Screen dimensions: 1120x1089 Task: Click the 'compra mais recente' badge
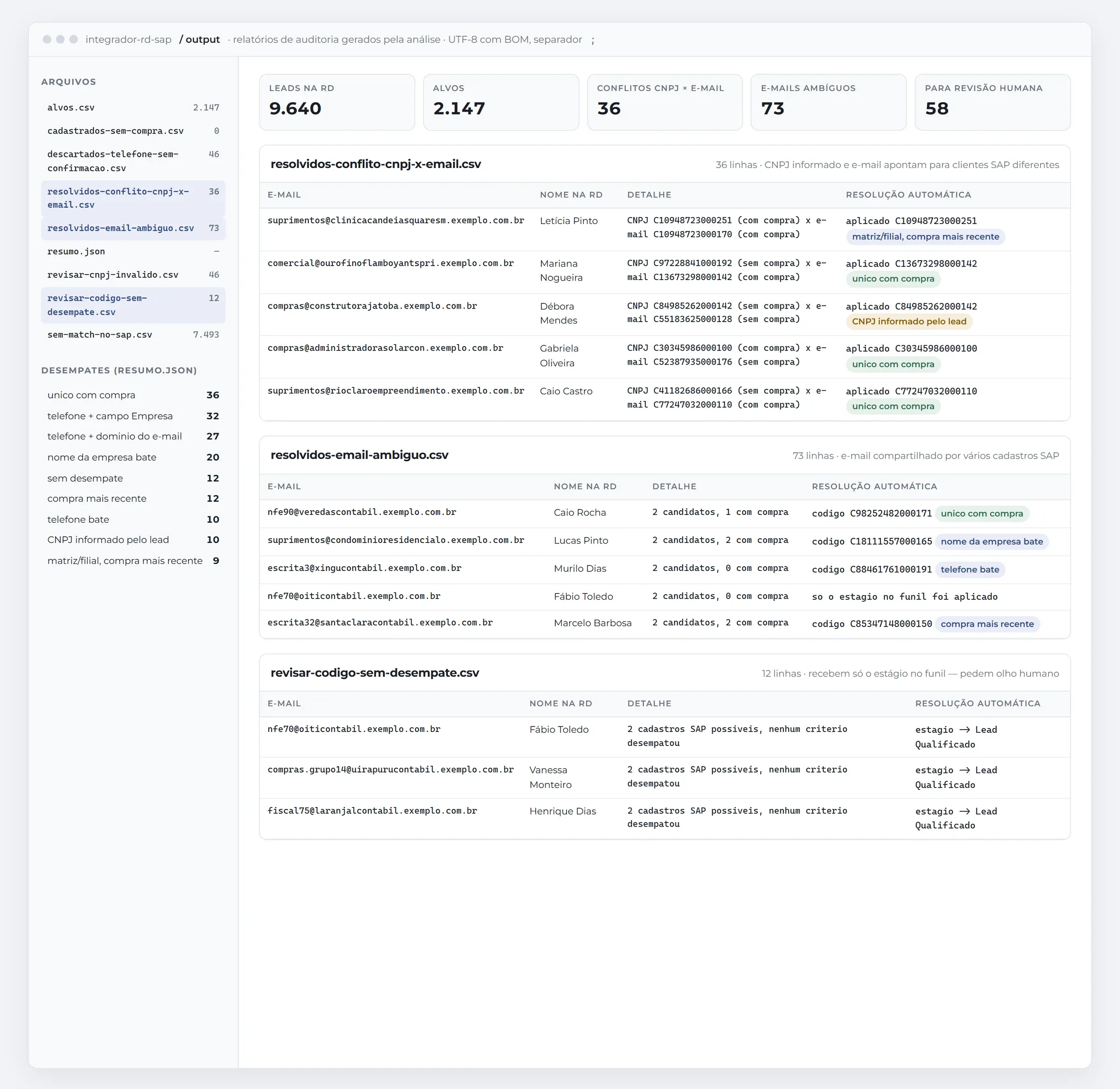[987, 624]
